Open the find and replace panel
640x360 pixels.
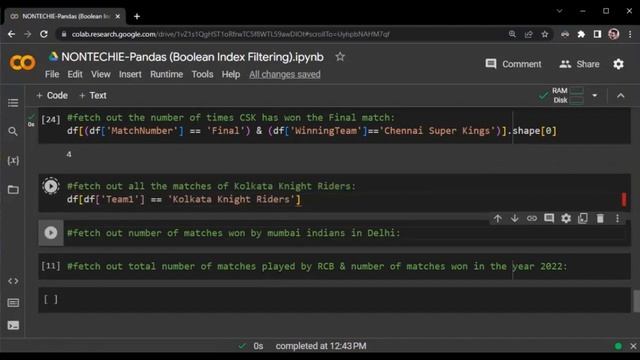[x=13, y=131]
